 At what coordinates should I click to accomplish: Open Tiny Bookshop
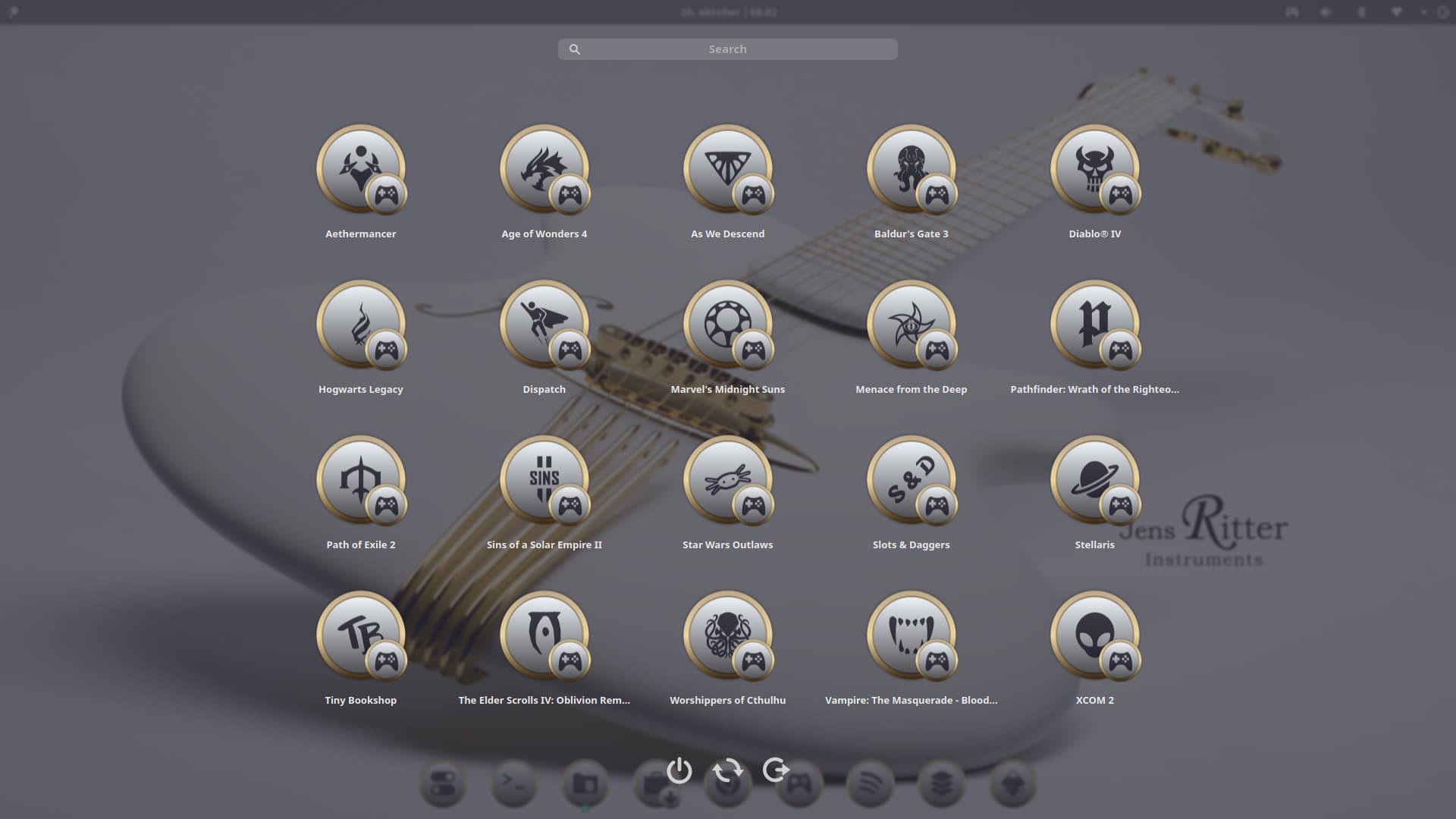click(360, 636)
